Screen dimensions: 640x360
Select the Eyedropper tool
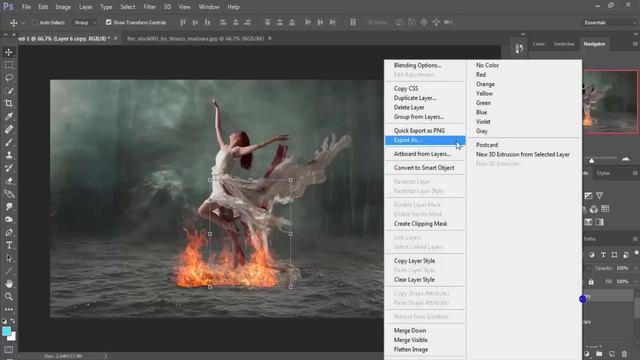click(9, 116)
